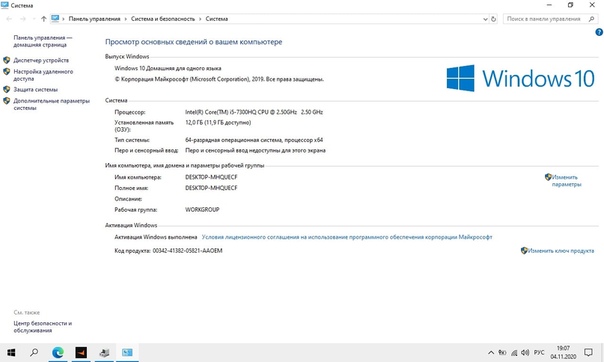Click shield icon beside Дополнительные параметры системы

(x=7, y=101)
